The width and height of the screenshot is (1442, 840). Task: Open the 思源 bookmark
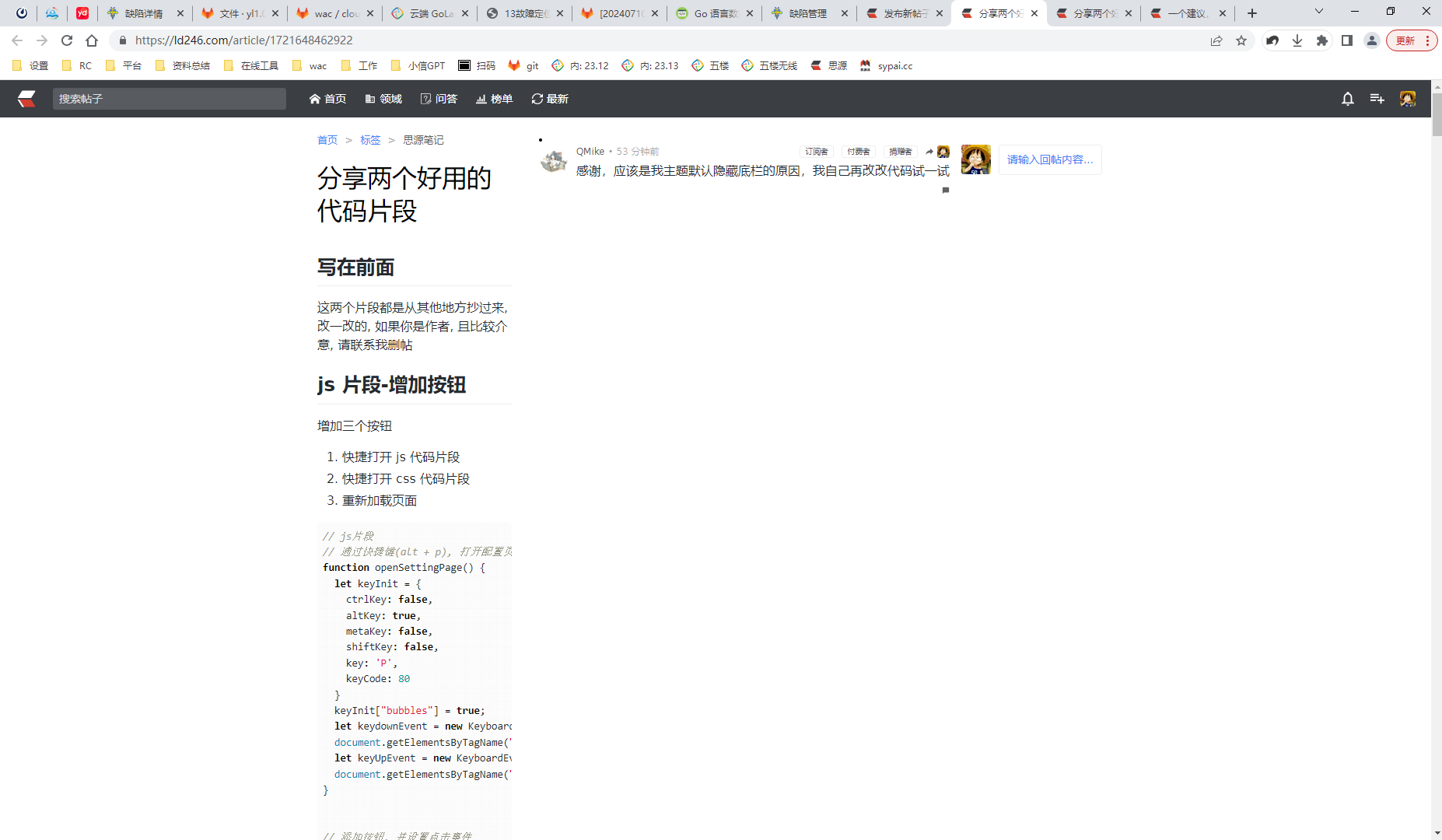point(829,66)
